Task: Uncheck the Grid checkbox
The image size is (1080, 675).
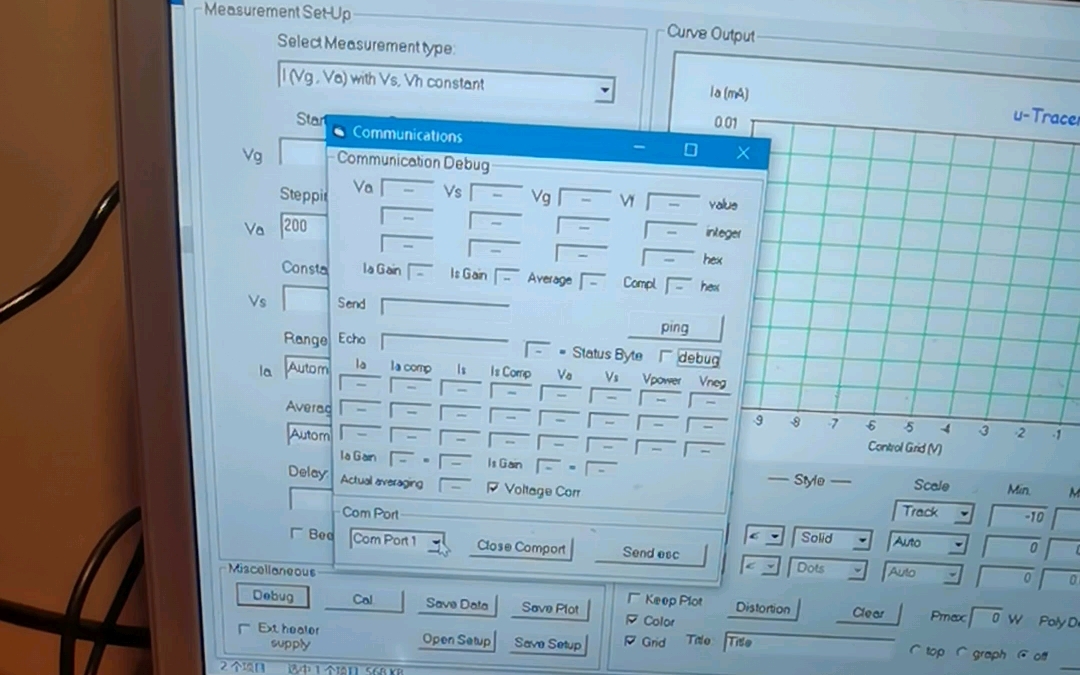Action: coord(632,641)
